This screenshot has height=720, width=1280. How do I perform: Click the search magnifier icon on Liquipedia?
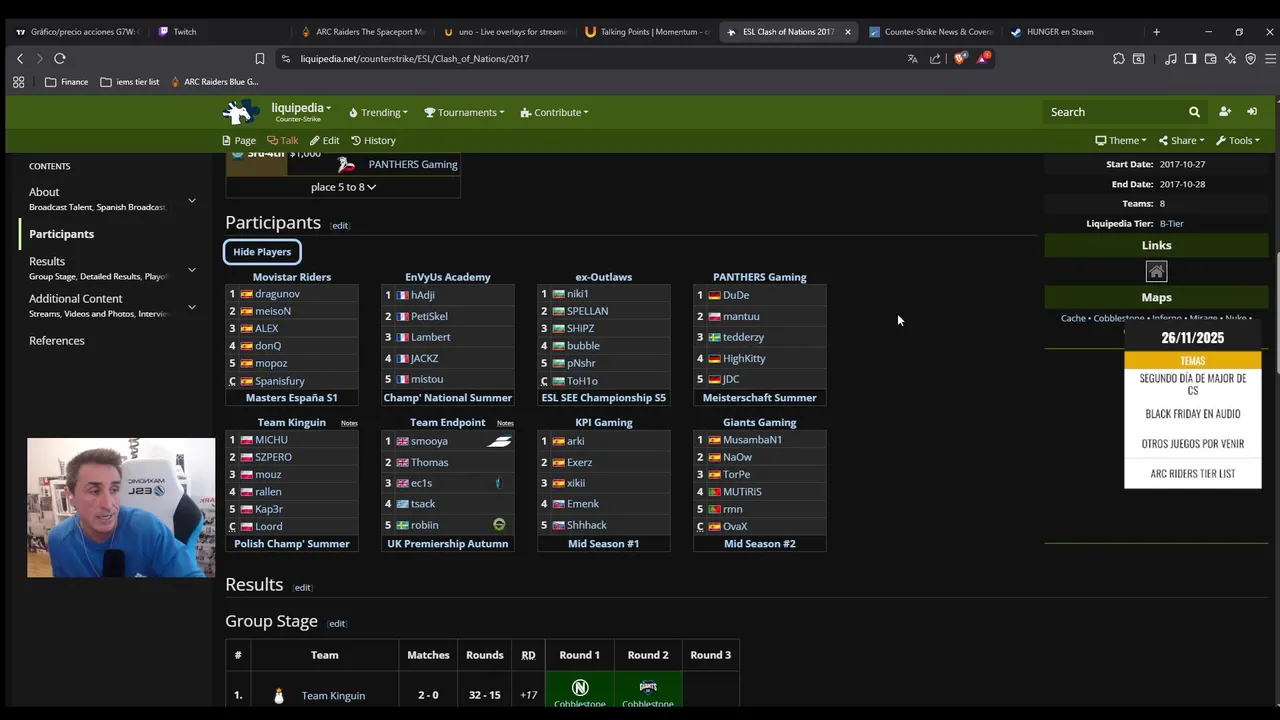1194,112
